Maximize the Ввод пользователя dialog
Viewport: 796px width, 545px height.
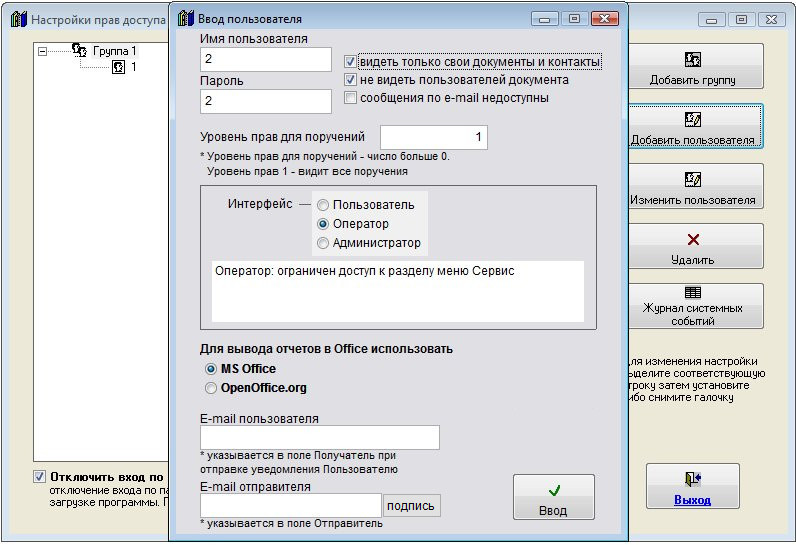pyautogui.click(x=574, y=19)
